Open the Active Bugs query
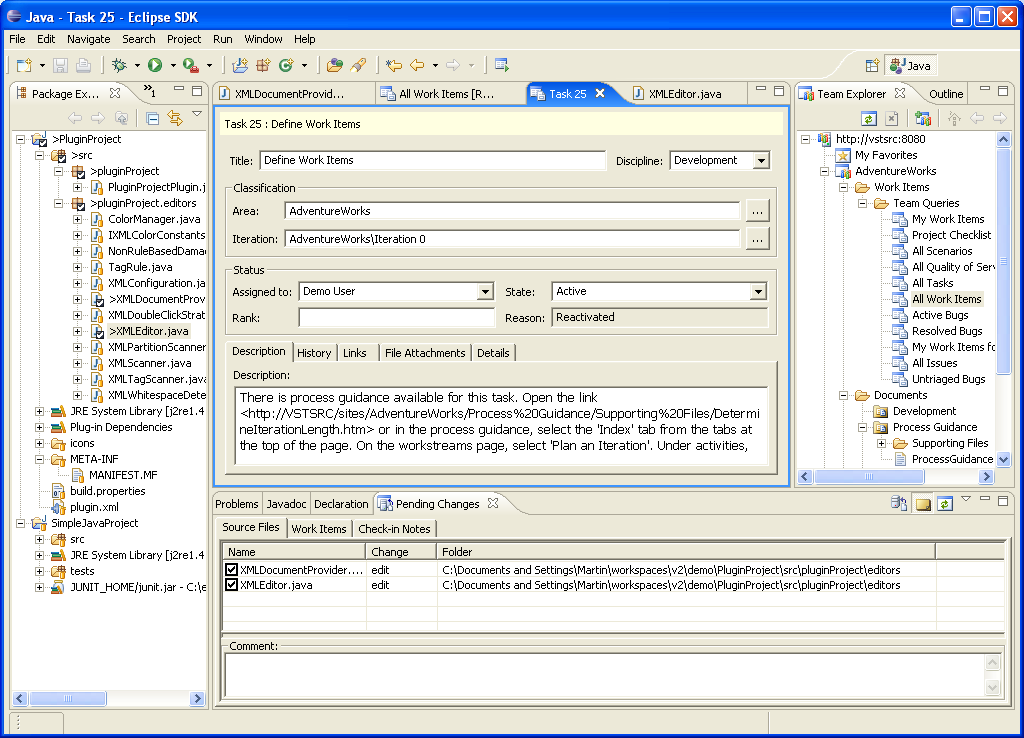Viewport: 1024px width, 738px height. pyautogui.click(x=940, y=315)
